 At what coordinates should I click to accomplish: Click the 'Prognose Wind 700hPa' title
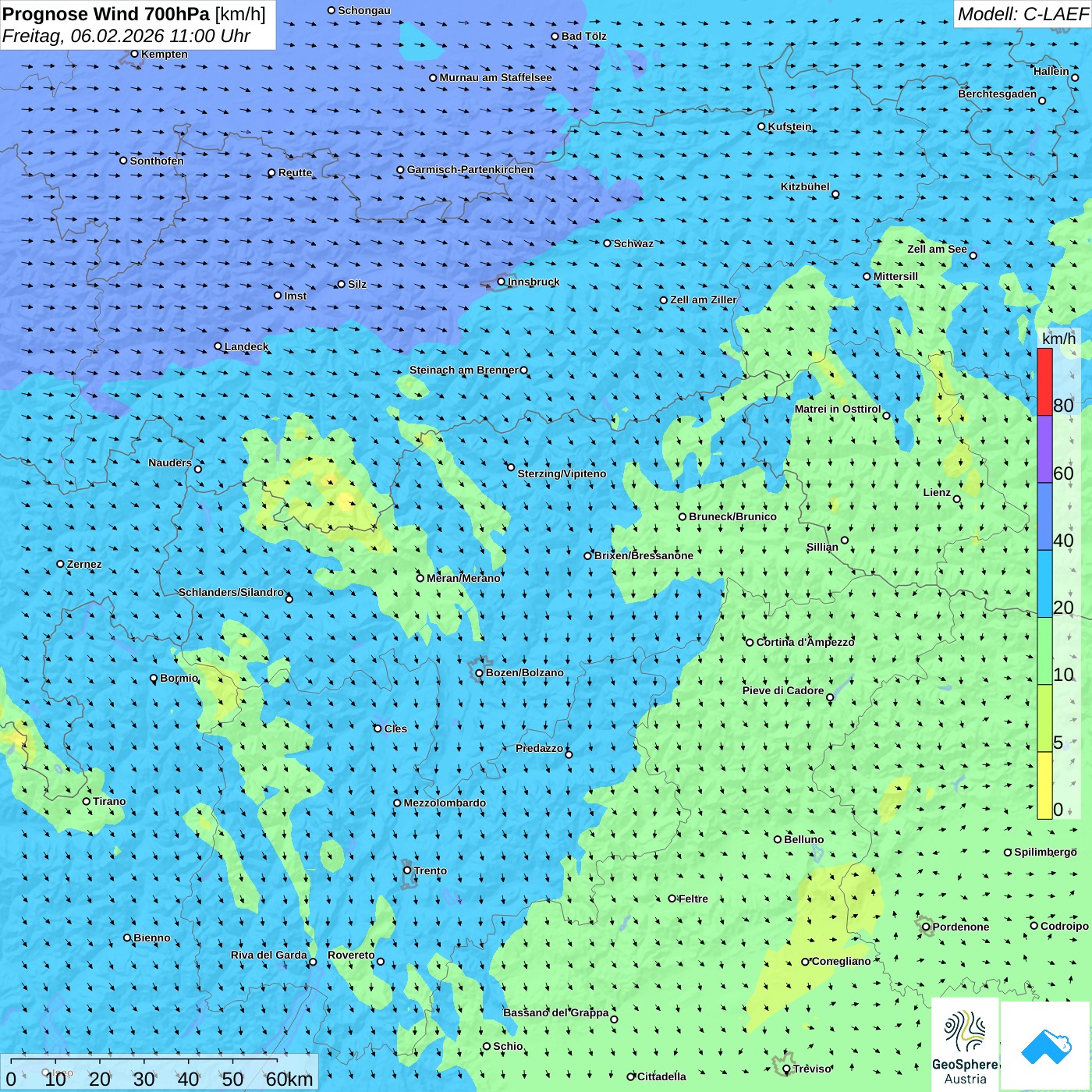(106, 14)
